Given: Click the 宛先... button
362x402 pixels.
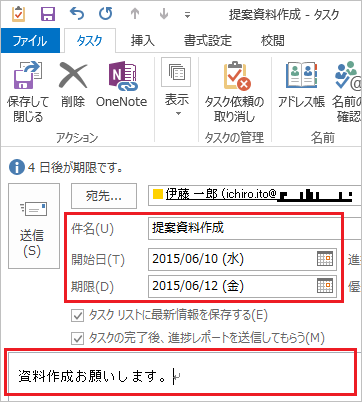Looking at the screenshot, I should coord(104,196).
